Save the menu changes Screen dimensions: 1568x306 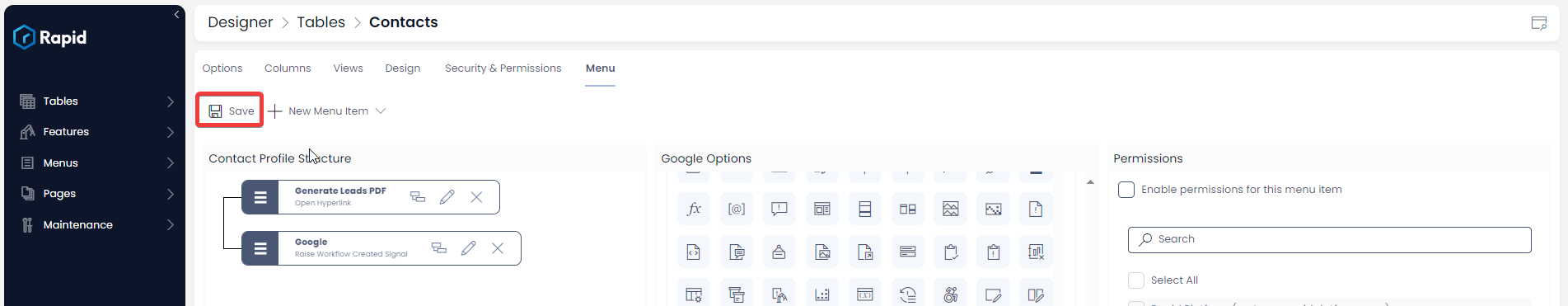pos(230,111)
